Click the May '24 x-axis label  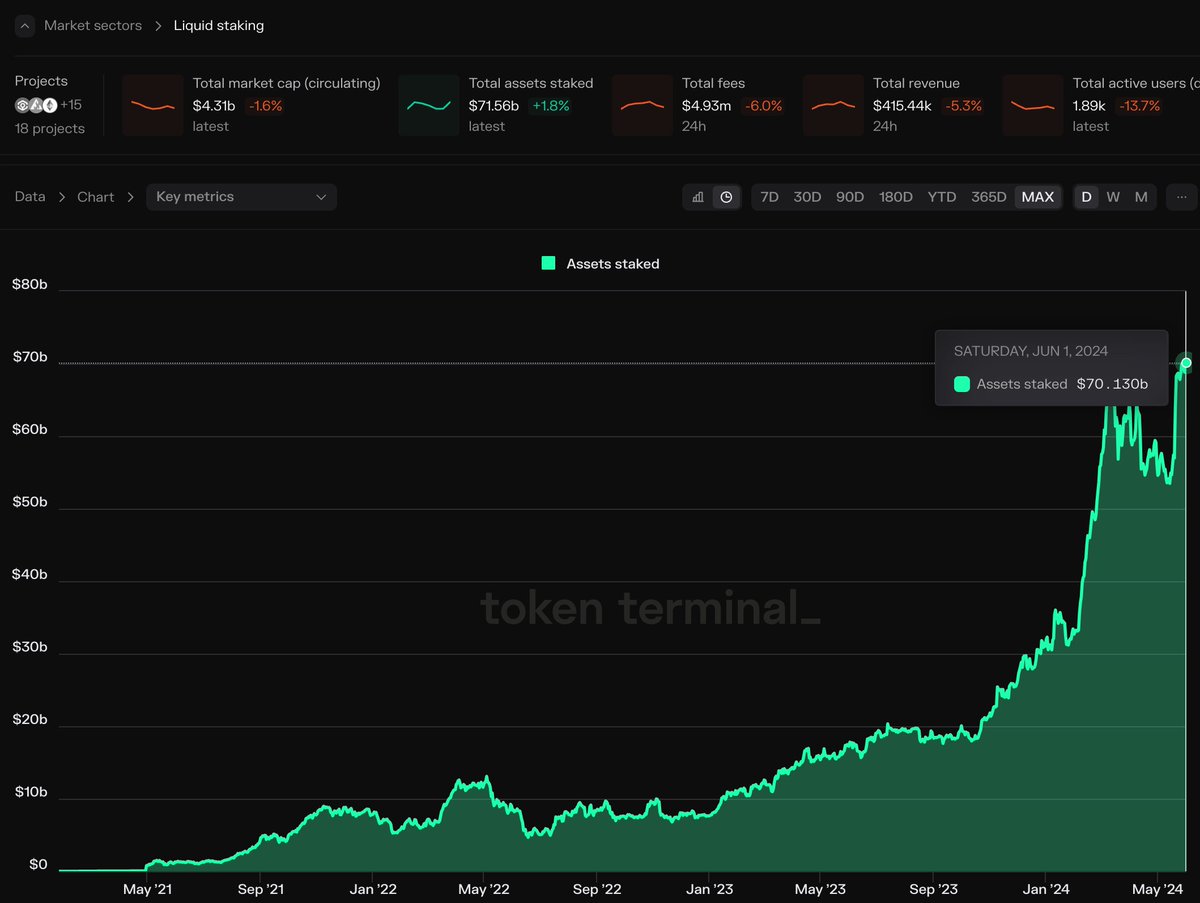(x=1159, y=888)
